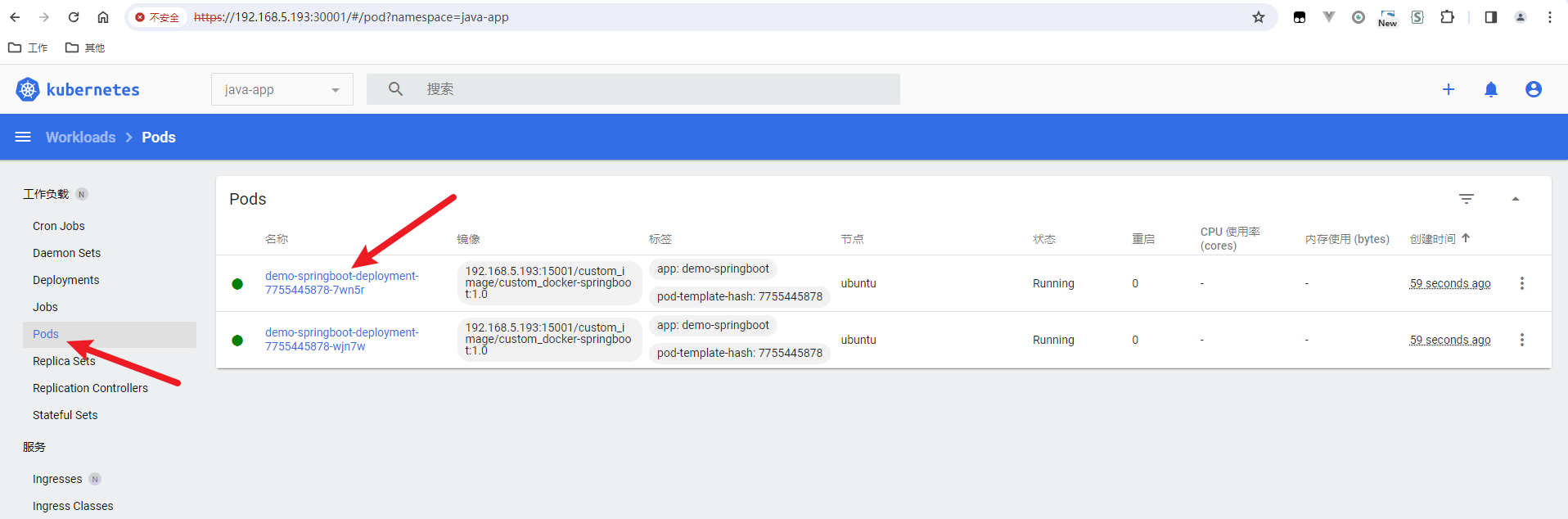Image resolution: width=1568 pixels, height=519 pixels.
Task: Open Cron Jobs in the sidebar
Action: click(x=58, y=226)
